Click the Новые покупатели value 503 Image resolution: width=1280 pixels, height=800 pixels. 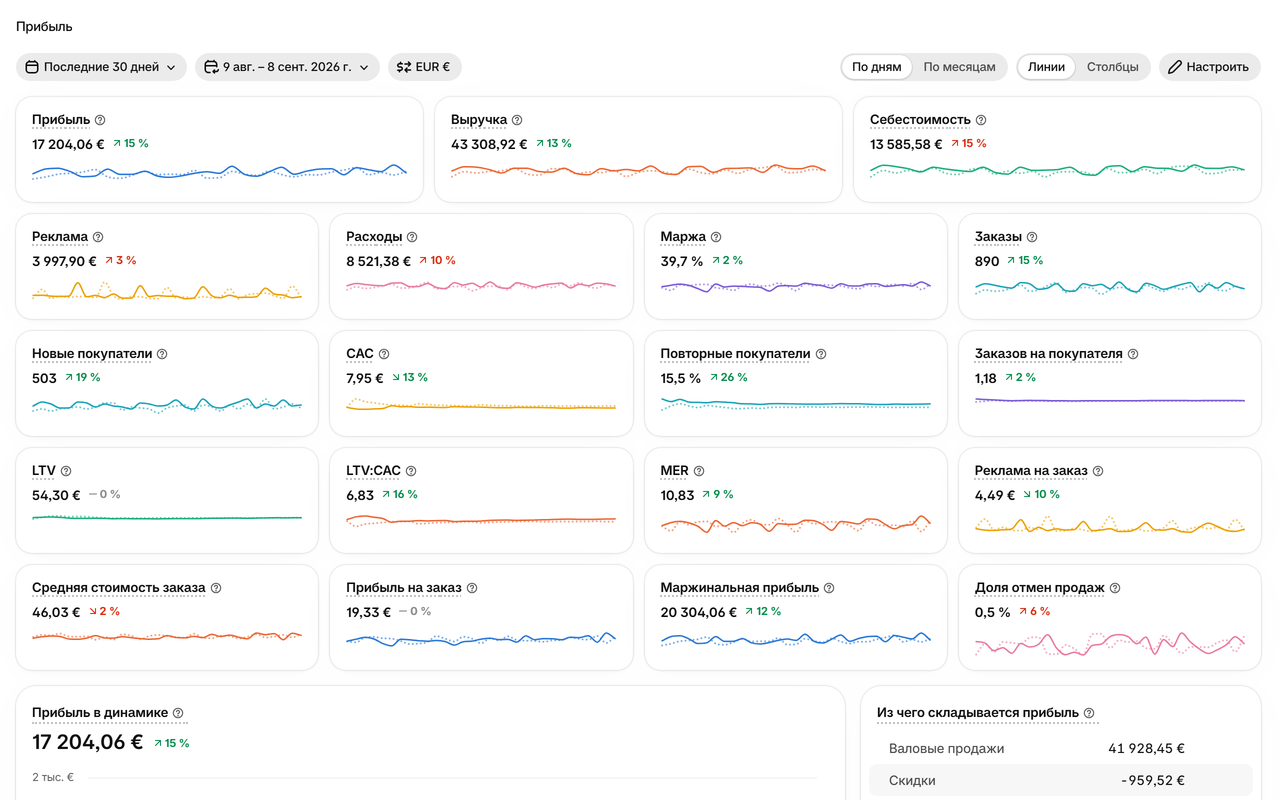coord(44,378)
